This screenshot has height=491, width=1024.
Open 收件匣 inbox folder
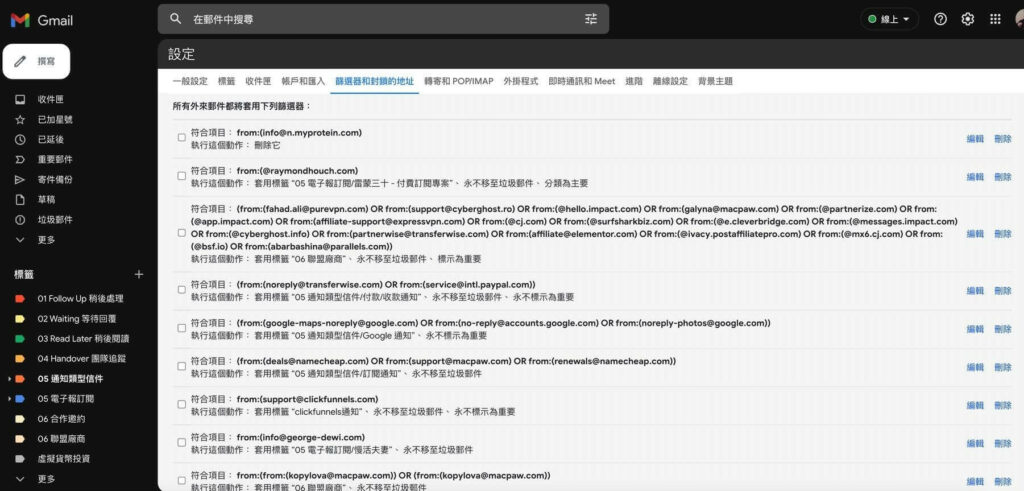50,99
